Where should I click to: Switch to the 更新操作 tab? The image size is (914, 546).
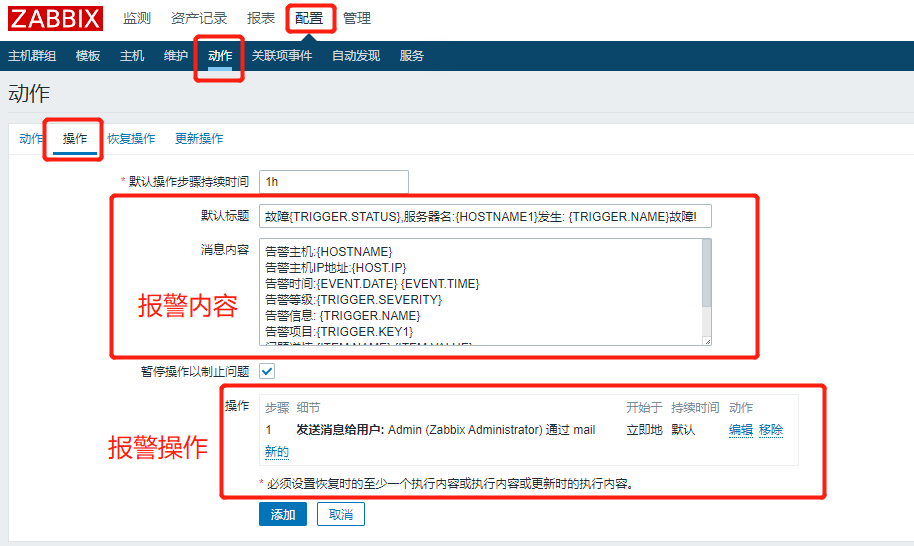tap(199, 139)
